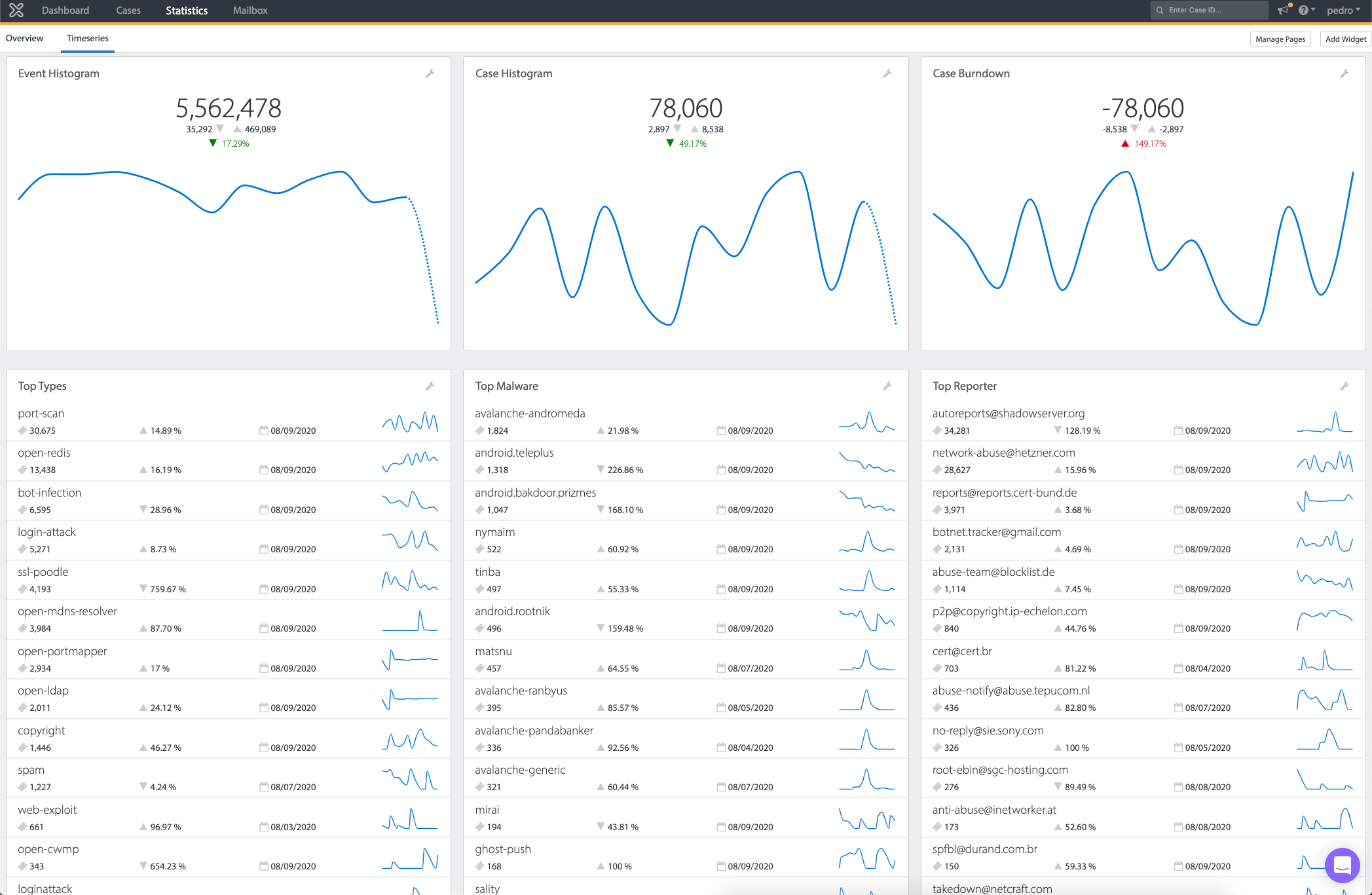1372x895 pixels.
Task: Click the tag icon beside 34,281
Action: pos(937,430)
